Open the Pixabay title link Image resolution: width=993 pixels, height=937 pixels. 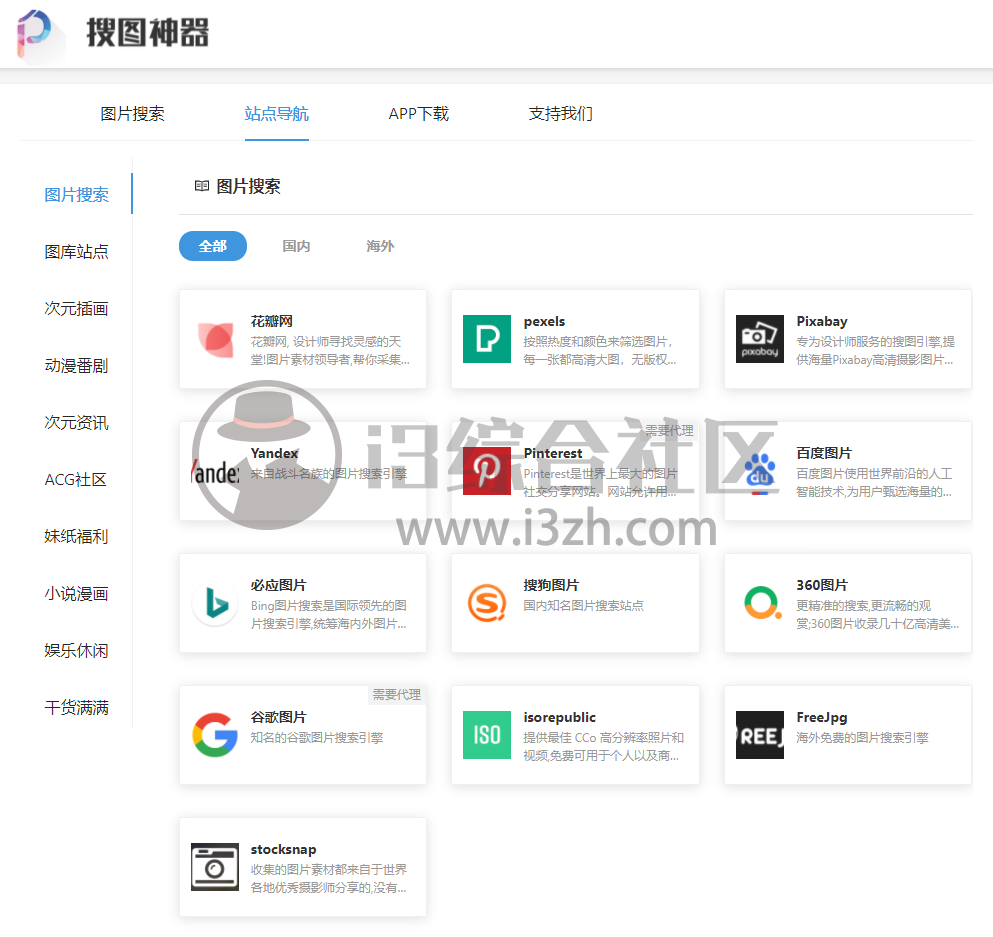click(822, 322)
